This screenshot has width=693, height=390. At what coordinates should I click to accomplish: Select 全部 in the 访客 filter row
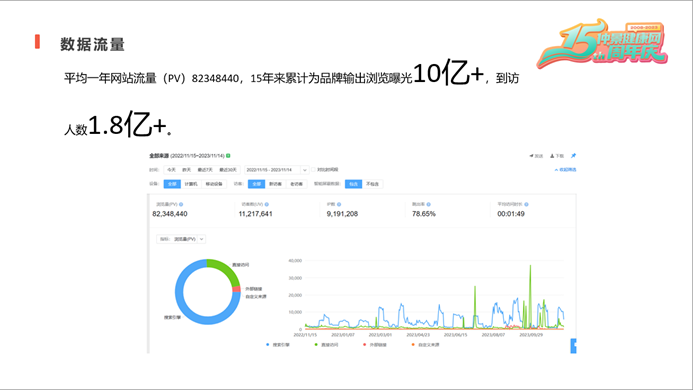tap(256, 184)
